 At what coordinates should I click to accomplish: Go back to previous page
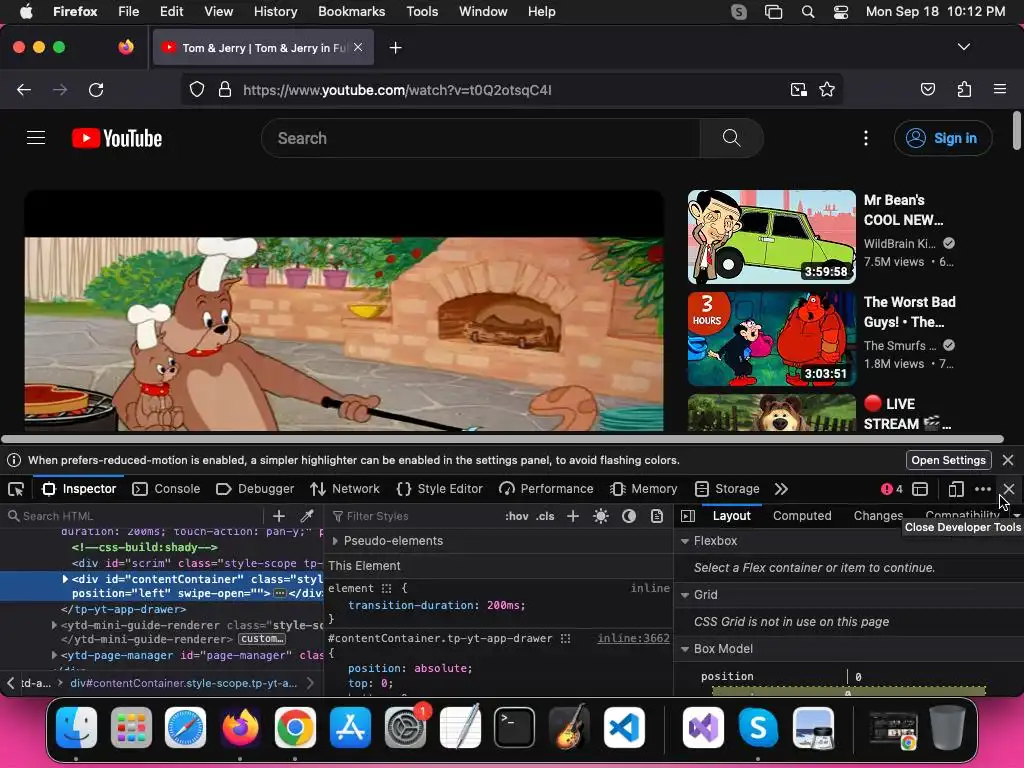[x=24, y=90]
